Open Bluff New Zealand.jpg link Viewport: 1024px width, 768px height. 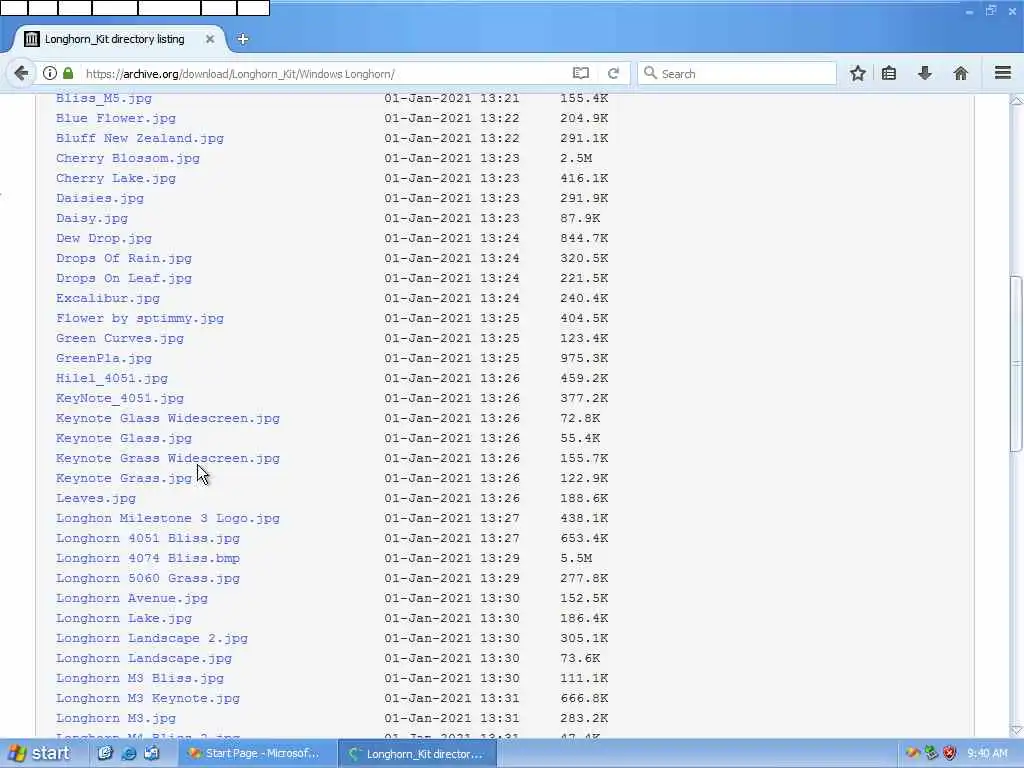[x=140, y=138]
